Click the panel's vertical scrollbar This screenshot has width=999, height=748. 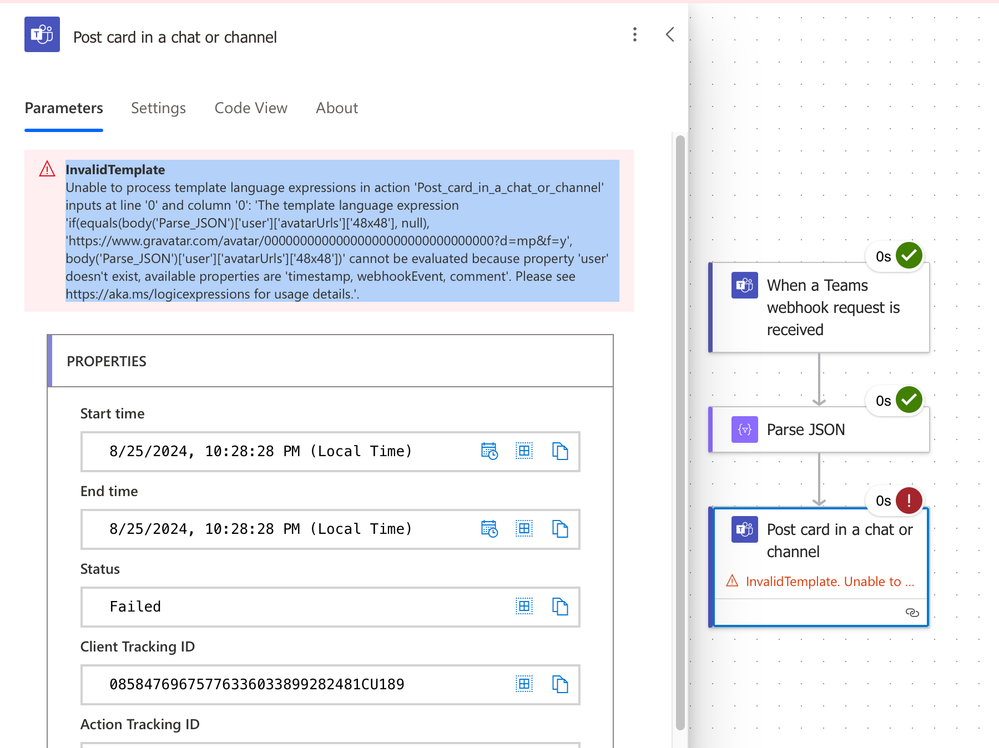coord(680,433)
